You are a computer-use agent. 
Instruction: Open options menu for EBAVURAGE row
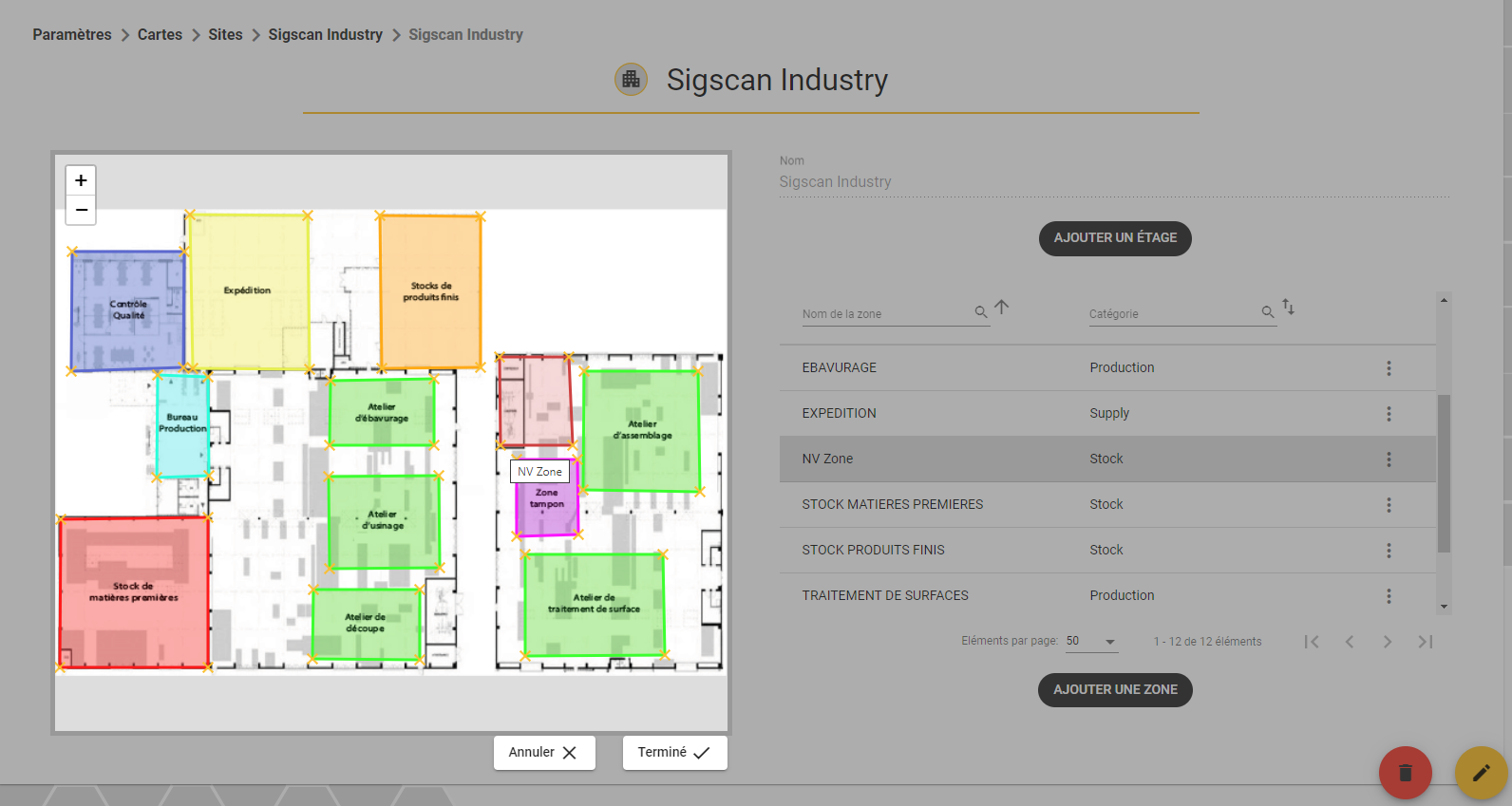1389,368
